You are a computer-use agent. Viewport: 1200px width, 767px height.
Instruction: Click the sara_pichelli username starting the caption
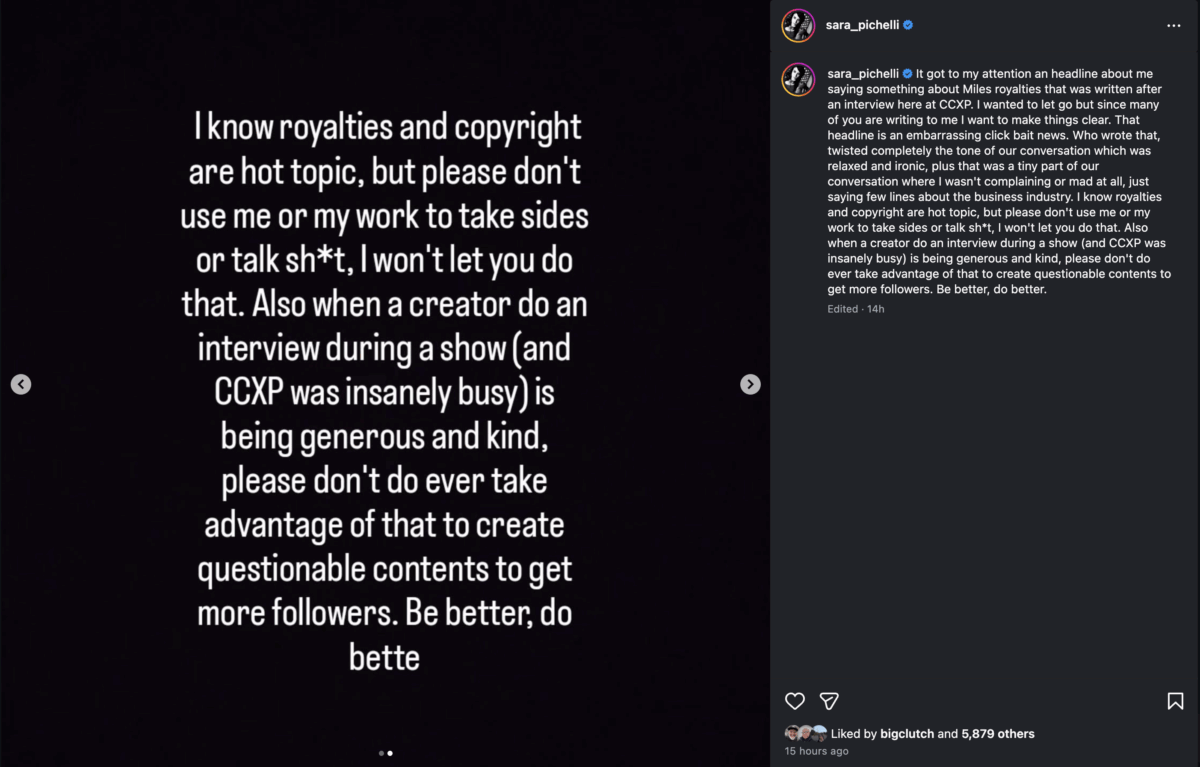pos(863,73)
